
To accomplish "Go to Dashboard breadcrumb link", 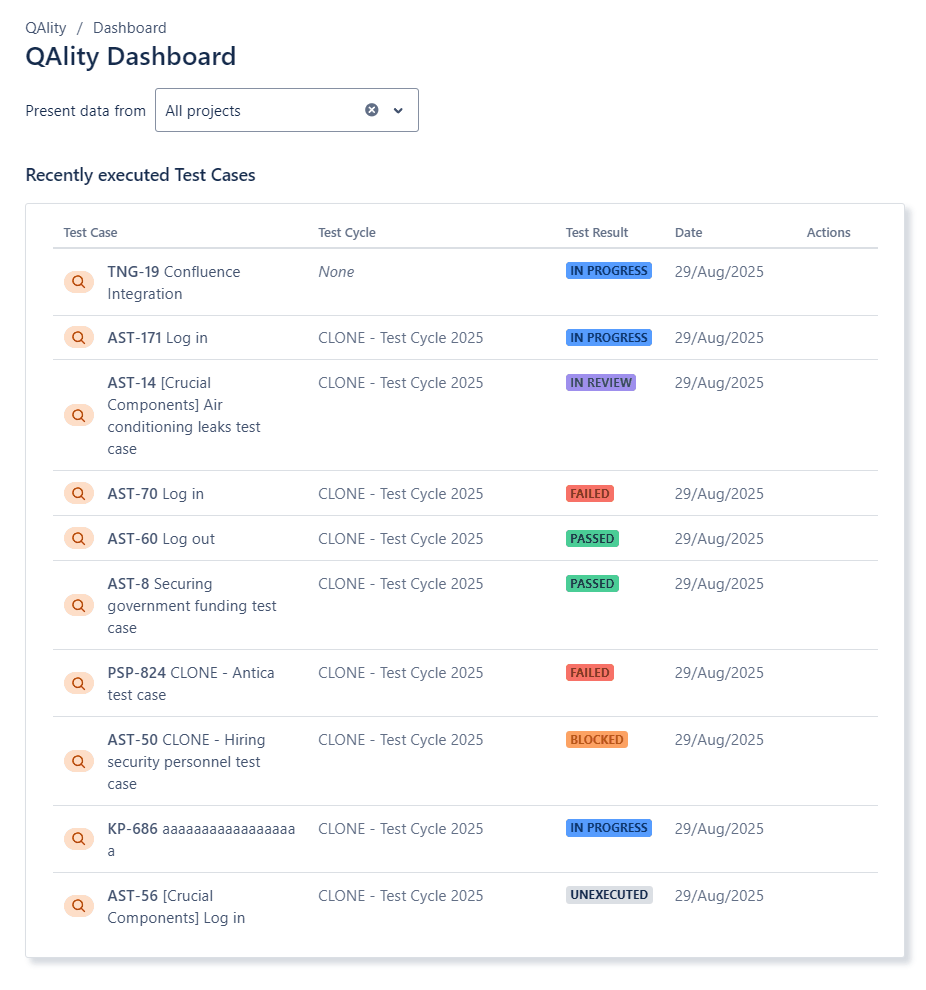I will pos(129,28).
